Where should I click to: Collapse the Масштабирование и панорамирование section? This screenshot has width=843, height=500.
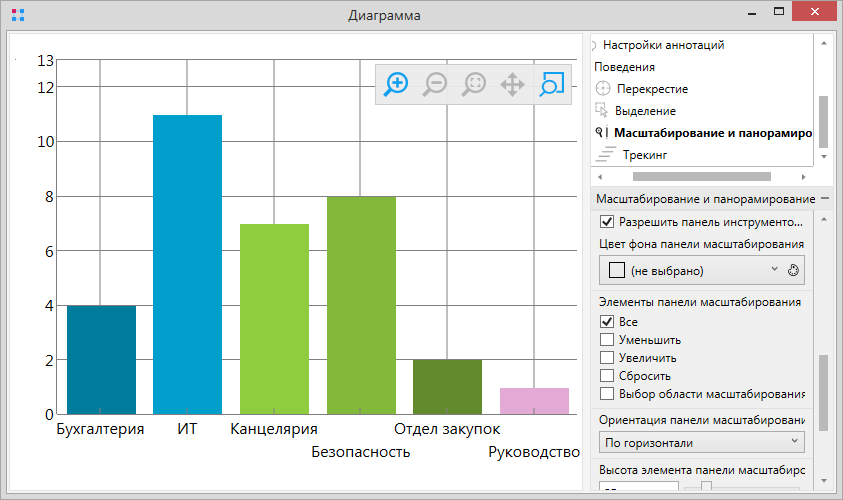(825, 199)
